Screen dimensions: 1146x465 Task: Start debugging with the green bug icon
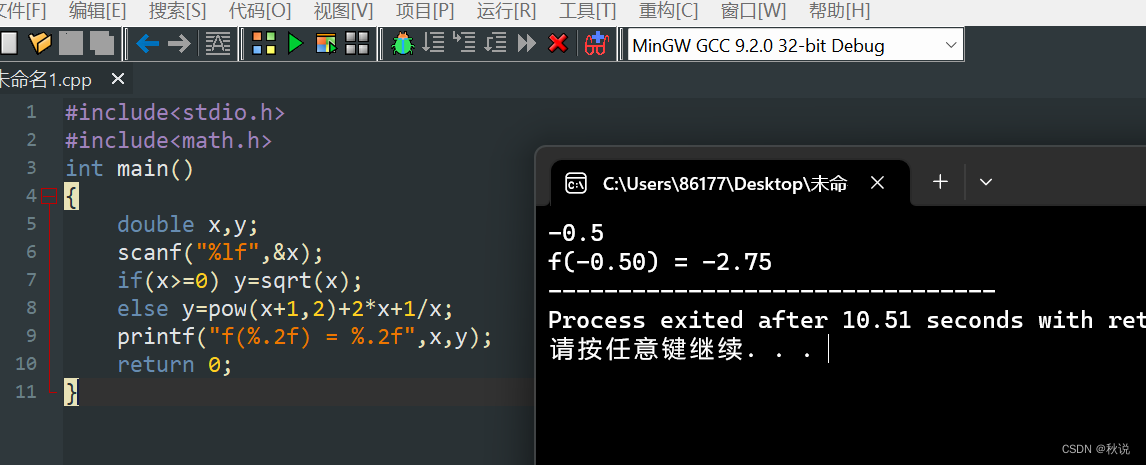[x=403, y=44]
